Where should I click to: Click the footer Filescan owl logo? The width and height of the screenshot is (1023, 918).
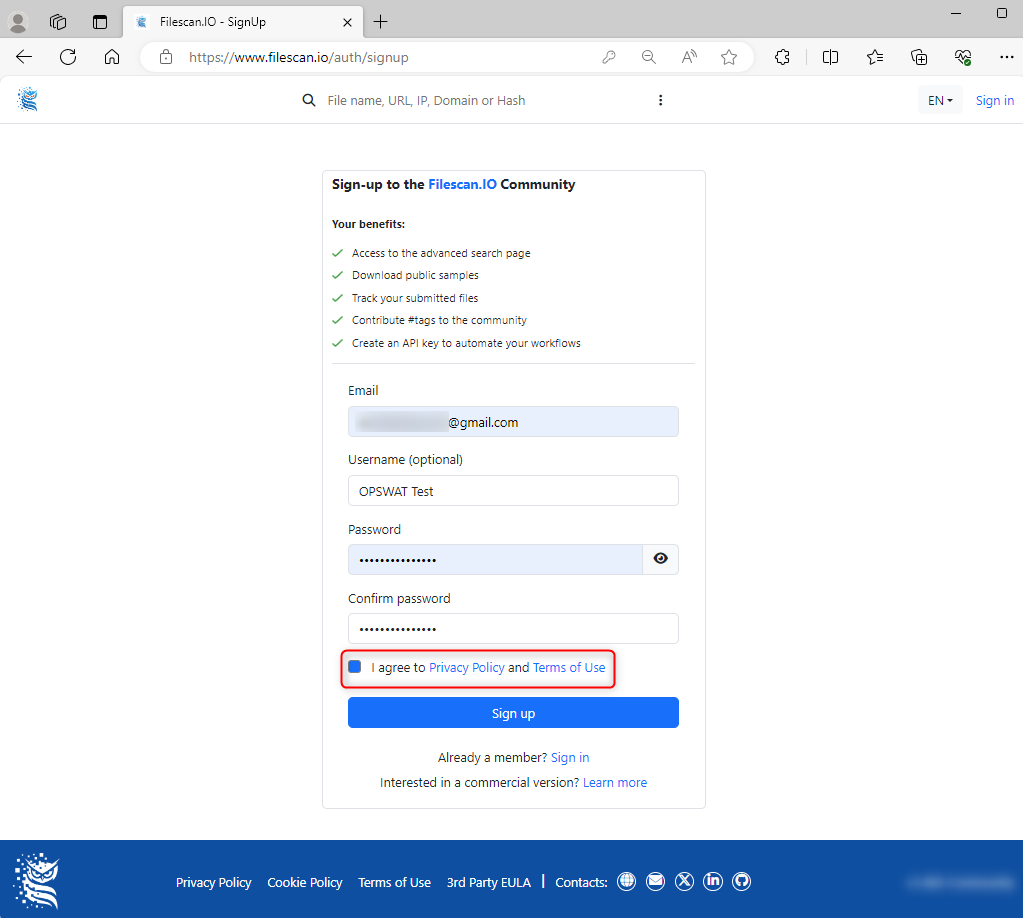[37, 880]
